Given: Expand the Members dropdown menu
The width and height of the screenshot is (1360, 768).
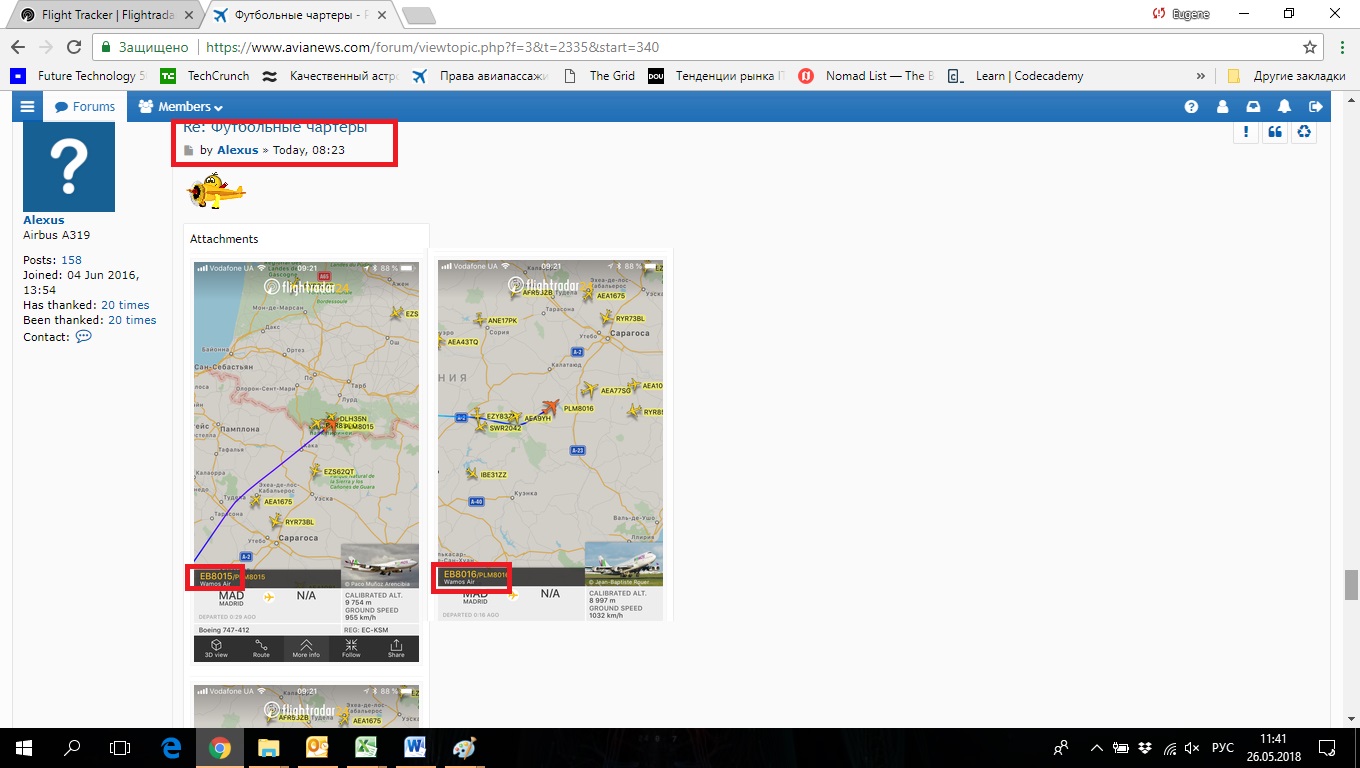Looking at the screenshot, I should [x=181, y=107].
